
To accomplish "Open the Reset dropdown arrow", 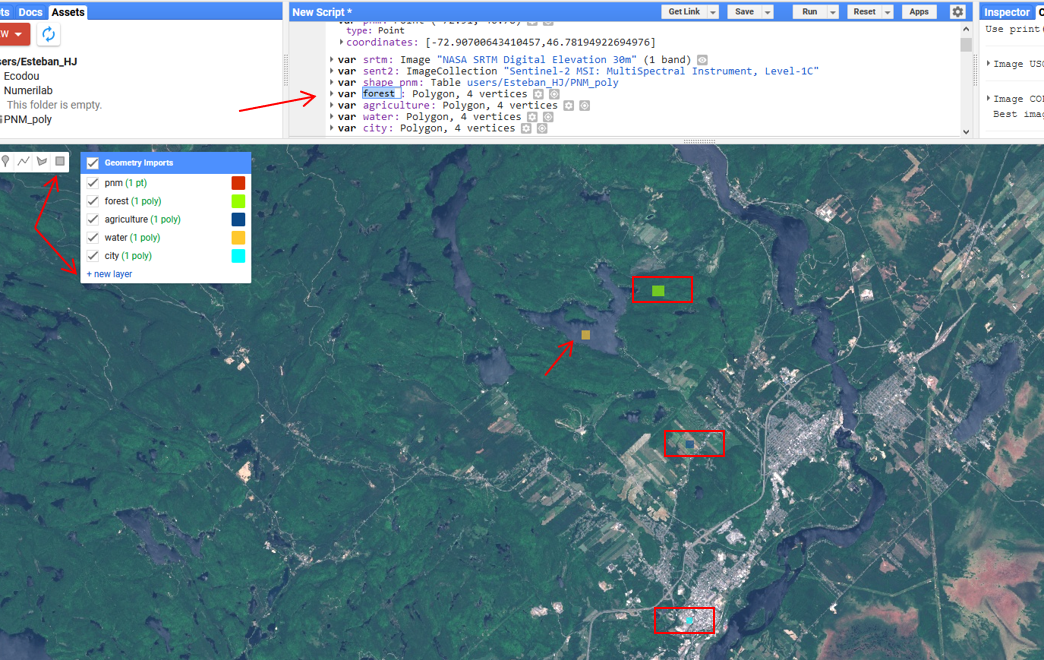I will coord(888,12).
